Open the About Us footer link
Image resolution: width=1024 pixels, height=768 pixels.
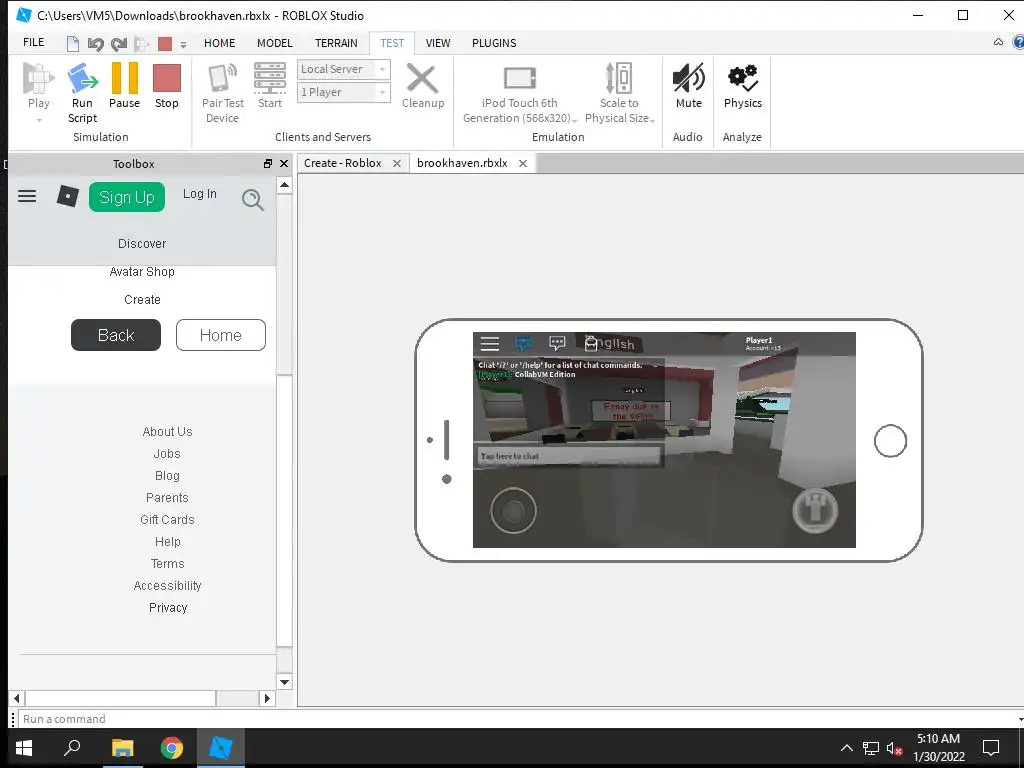pos(167,432)
